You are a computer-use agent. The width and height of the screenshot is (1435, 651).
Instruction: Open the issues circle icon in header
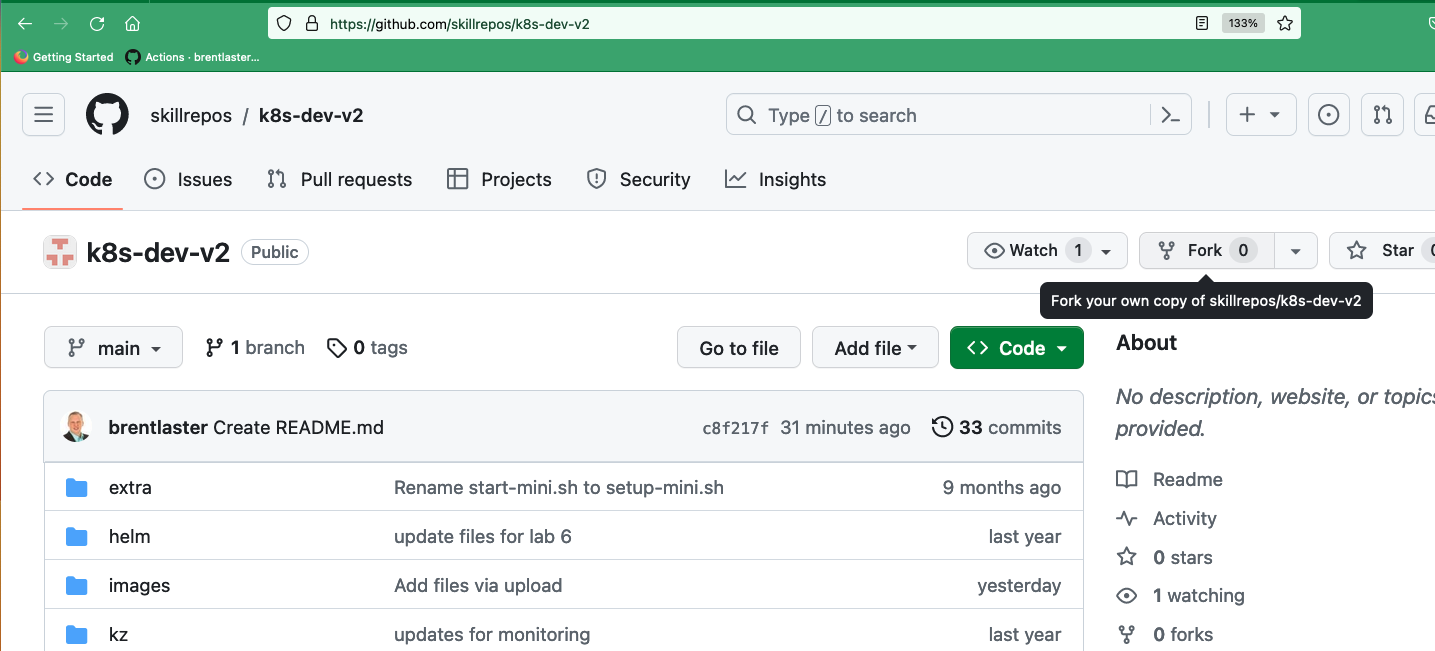(1328, 115)
